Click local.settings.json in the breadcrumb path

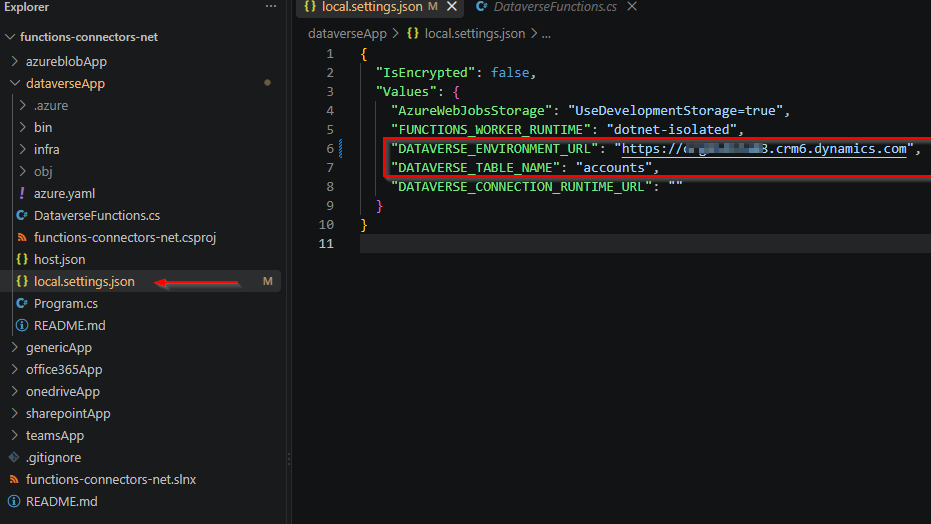(475, 34)
